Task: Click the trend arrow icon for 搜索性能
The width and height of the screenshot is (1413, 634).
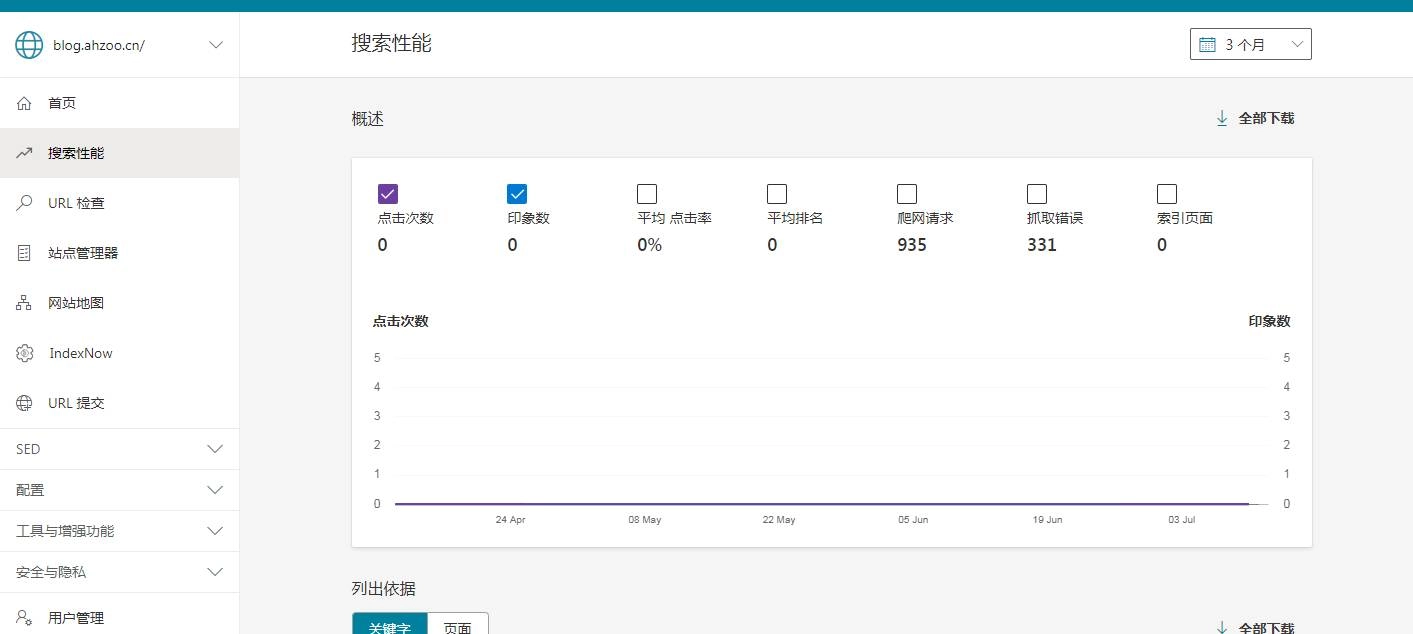Action: pyautogui.click(x=25, y=153)
